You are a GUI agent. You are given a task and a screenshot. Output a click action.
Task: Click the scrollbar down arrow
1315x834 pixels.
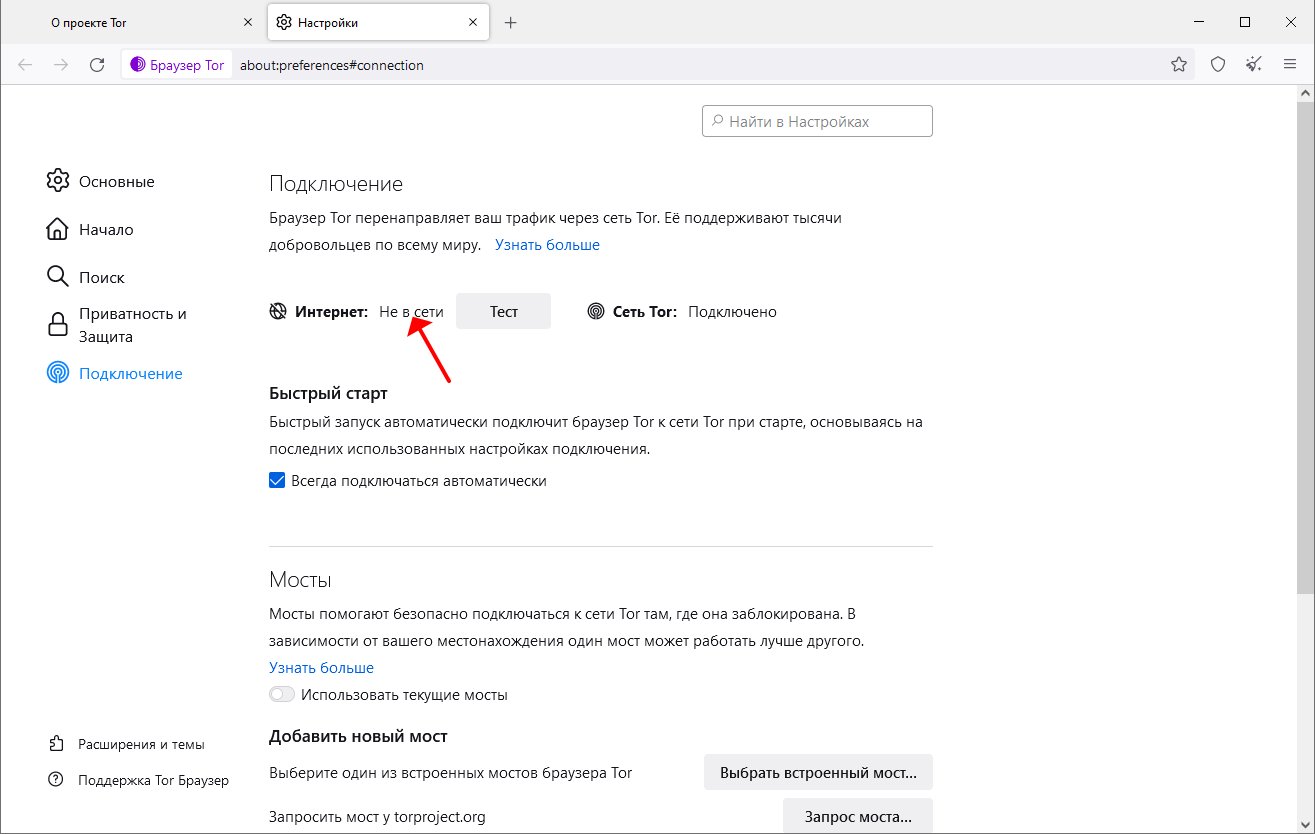1305,823
